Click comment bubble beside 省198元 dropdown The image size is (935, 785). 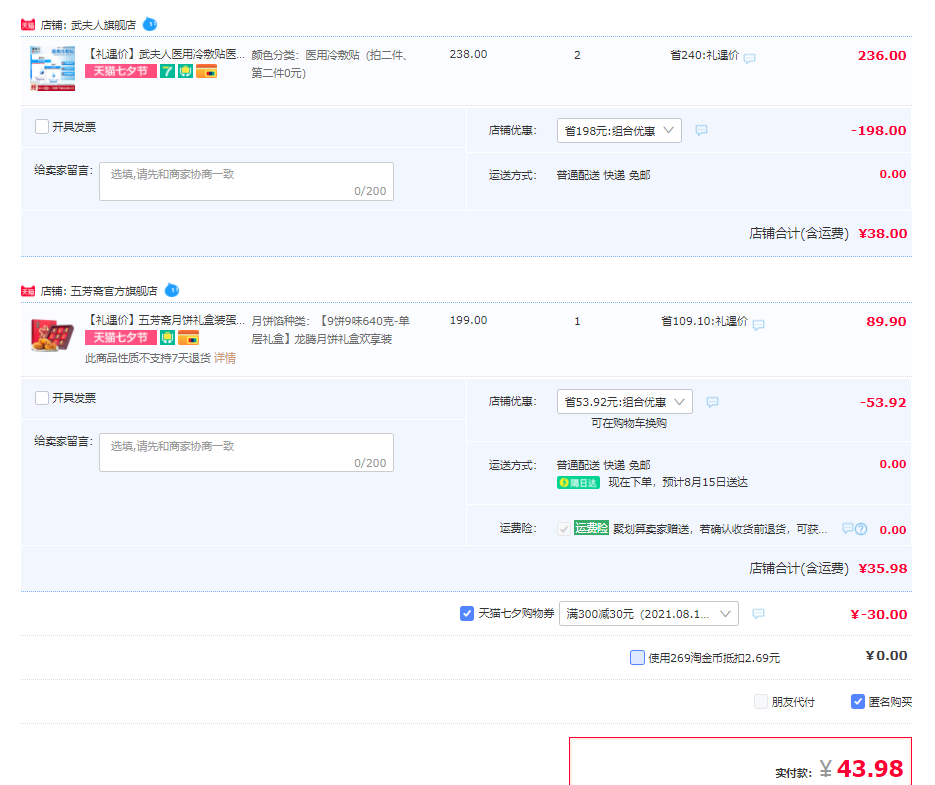tap(701, 130)
